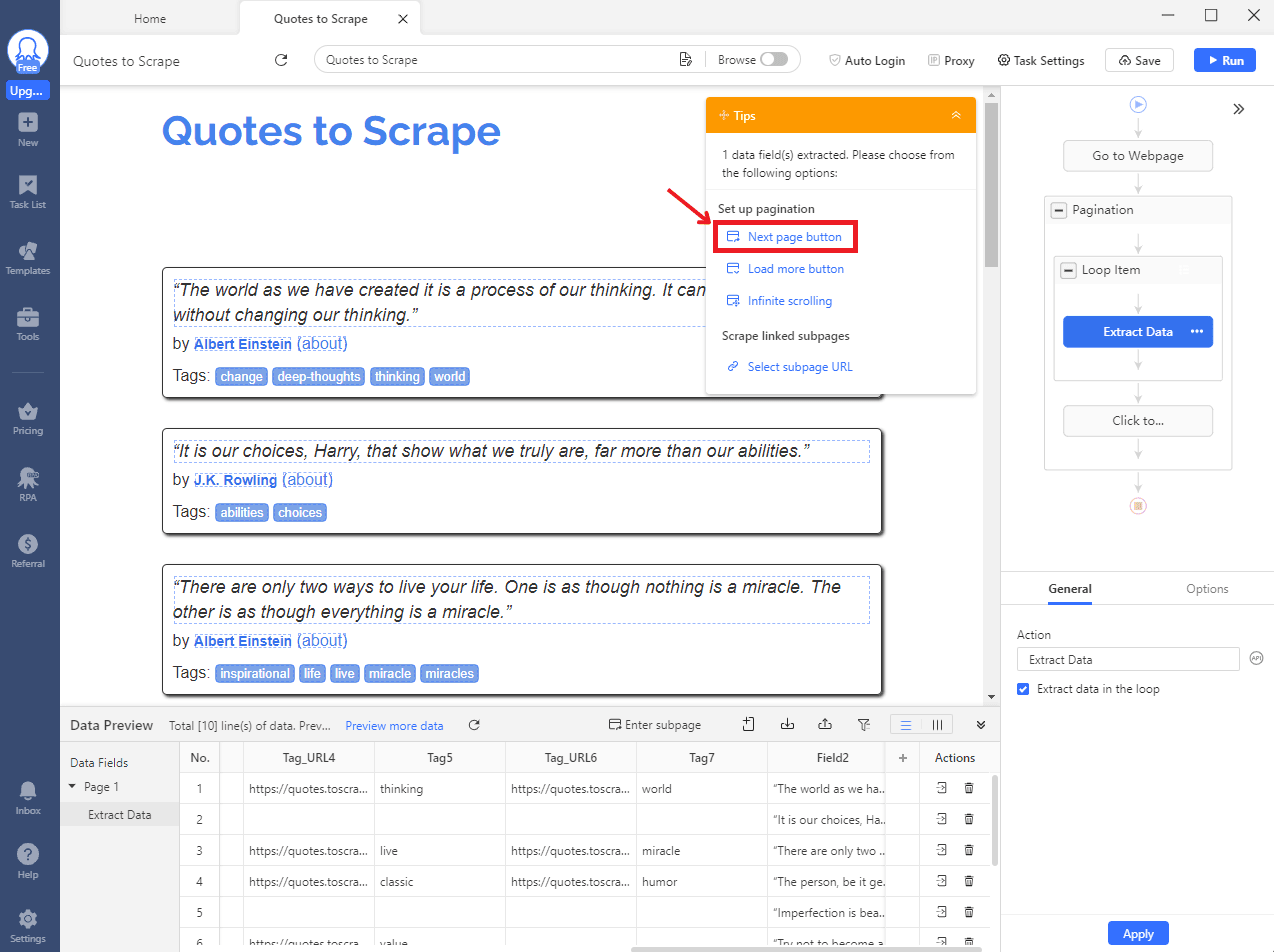
Task: Collapse the Loop Item block
Action: tap(1068, 270)
